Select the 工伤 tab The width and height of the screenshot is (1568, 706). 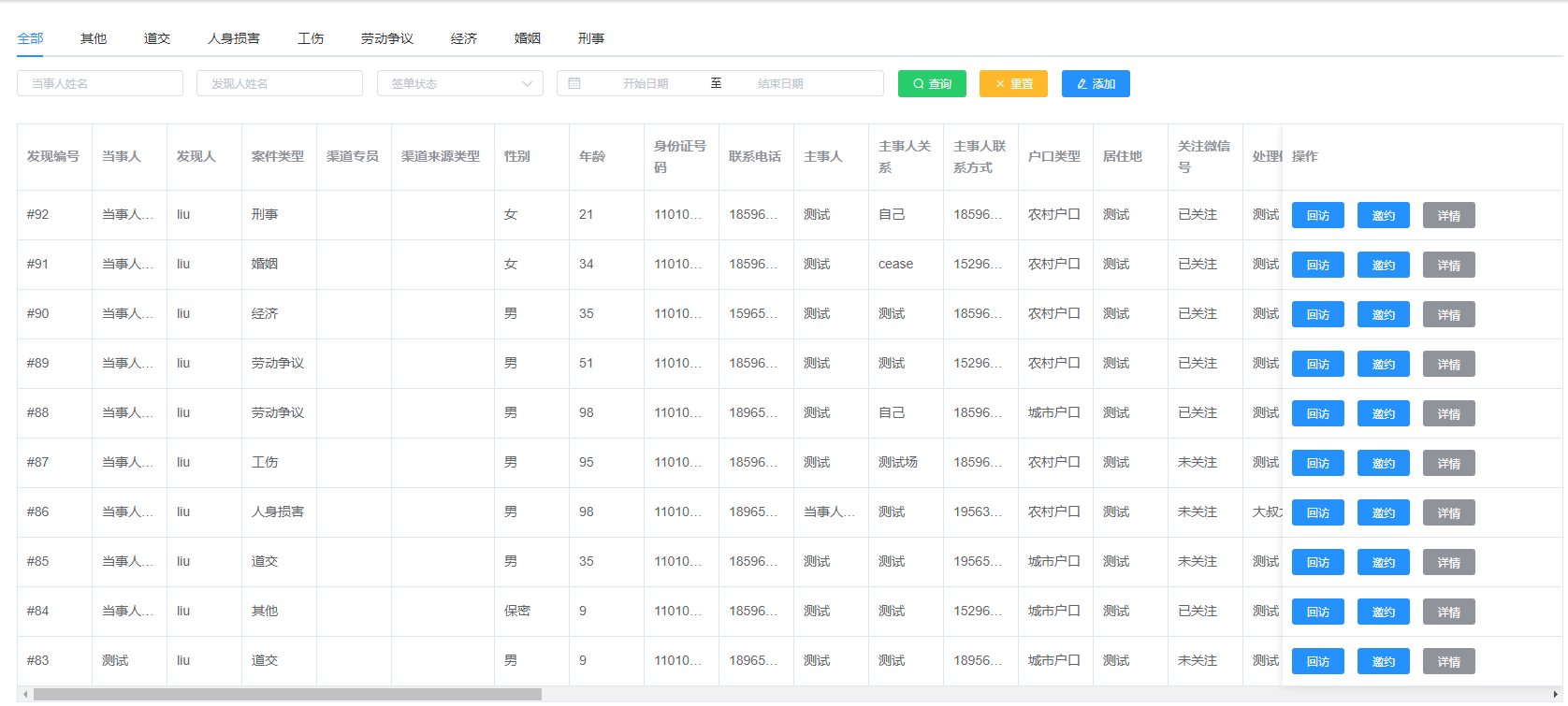pos(311,38)
